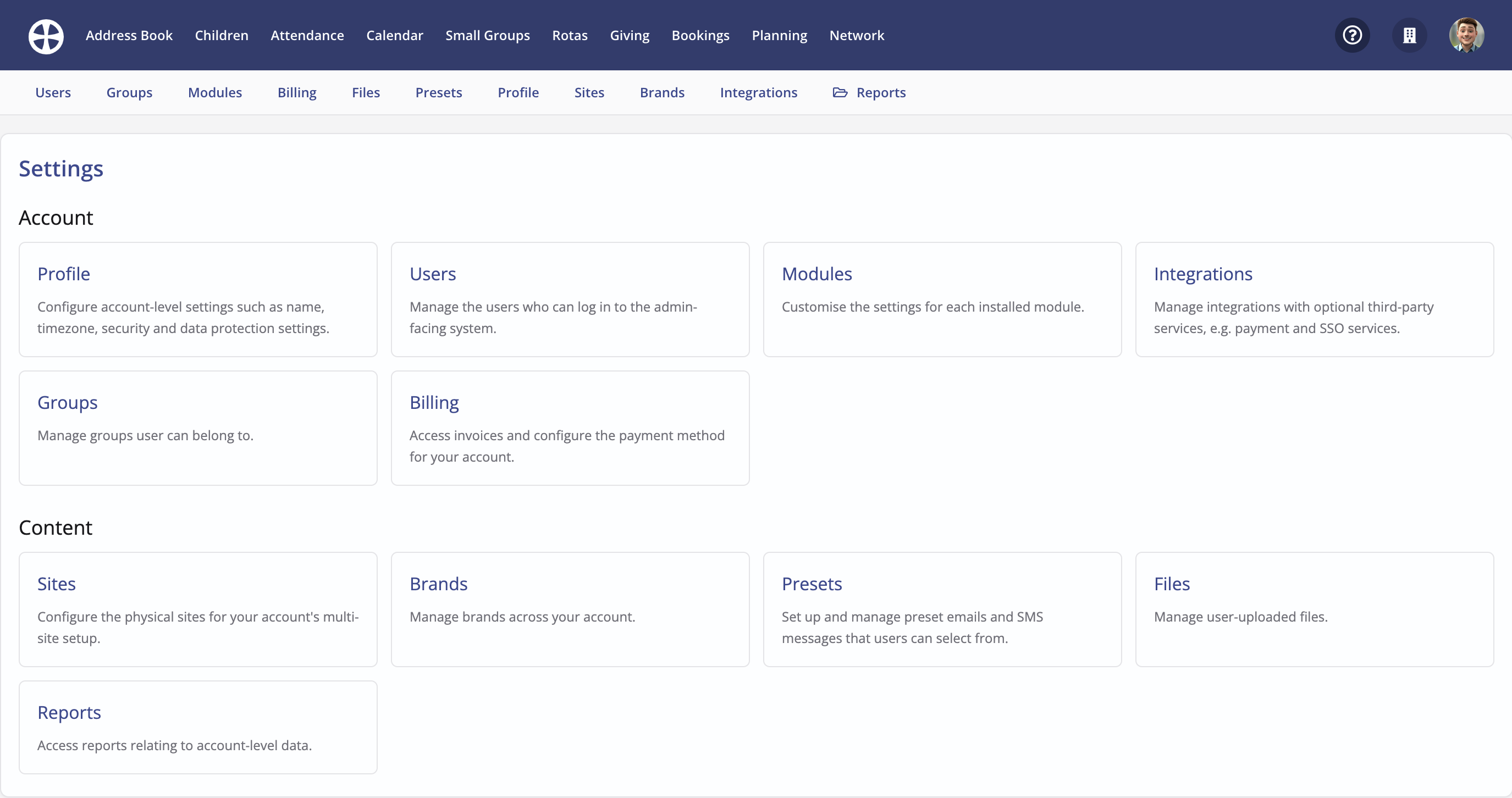Image resolution: width=1512 pixels, height=798 pixels.
Task: Open the Presets content card title
Action: 812,584
